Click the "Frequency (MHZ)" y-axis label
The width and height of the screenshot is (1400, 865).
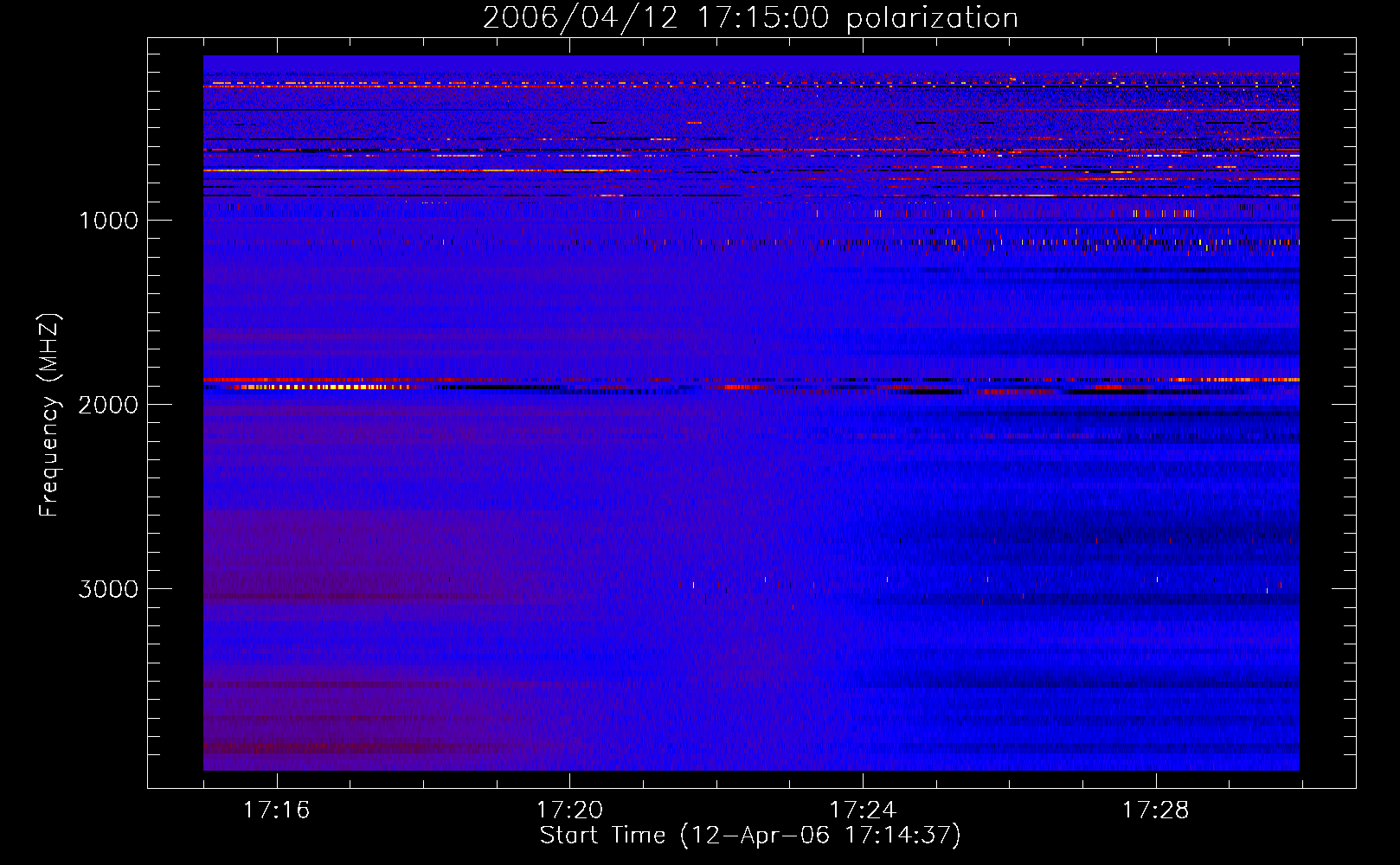pyautogui.click(x=49, y=414)
